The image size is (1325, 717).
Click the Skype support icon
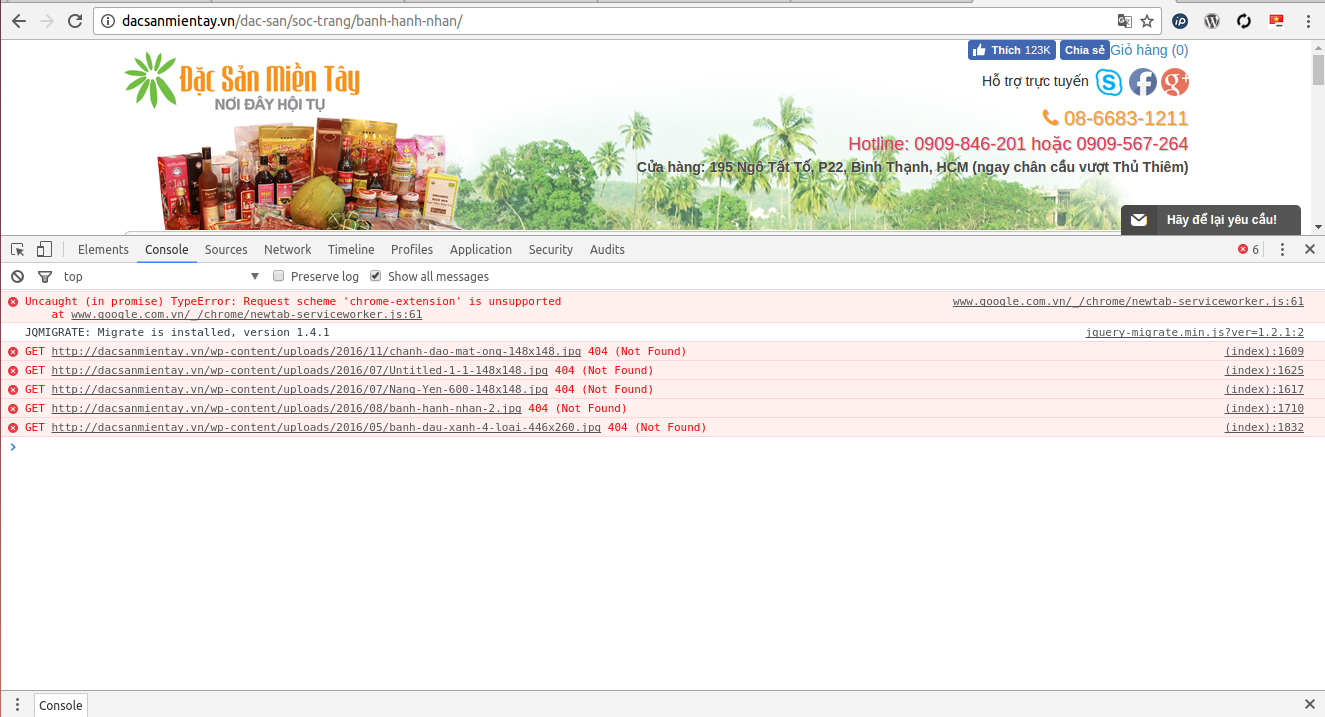(x=1109, y=82)
